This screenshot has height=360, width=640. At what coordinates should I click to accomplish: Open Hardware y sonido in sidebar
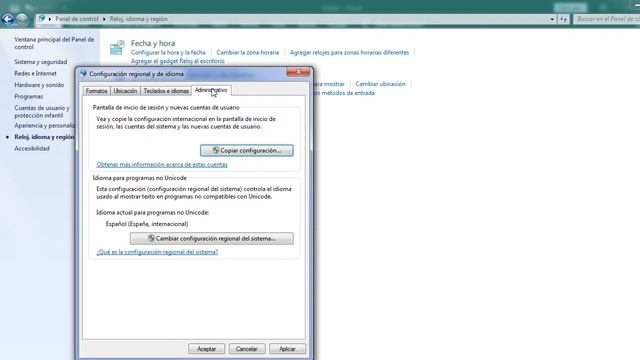click(39, 85)
